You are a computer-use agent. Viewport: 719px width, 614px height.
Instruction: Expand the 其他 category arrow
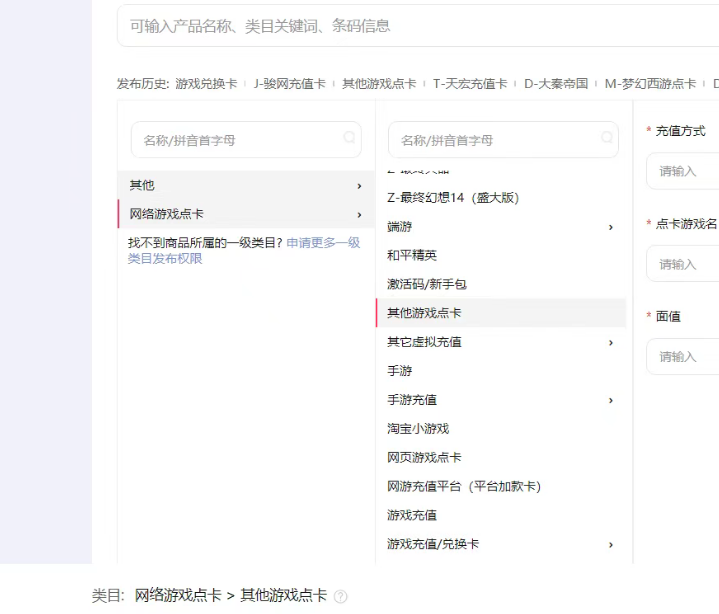[x=359, y=186]
